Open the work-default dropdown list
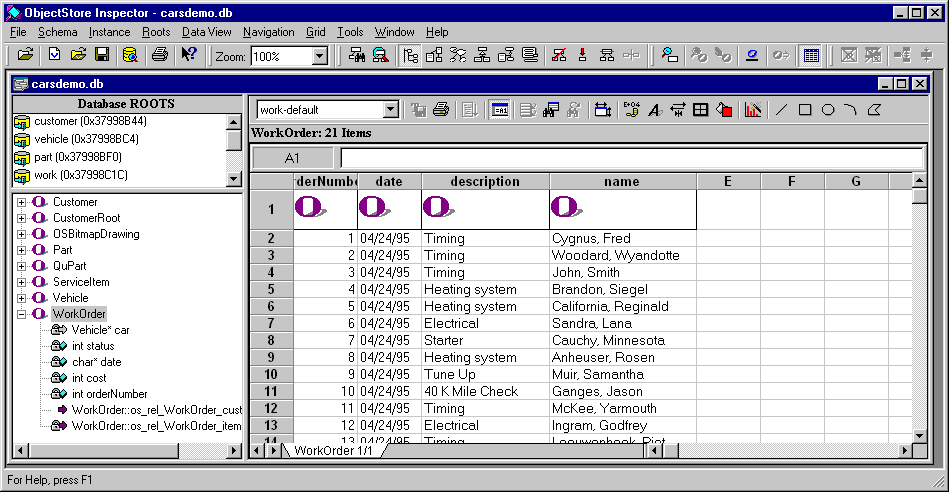This screenshot has height=492, width=949. (391, 110)
